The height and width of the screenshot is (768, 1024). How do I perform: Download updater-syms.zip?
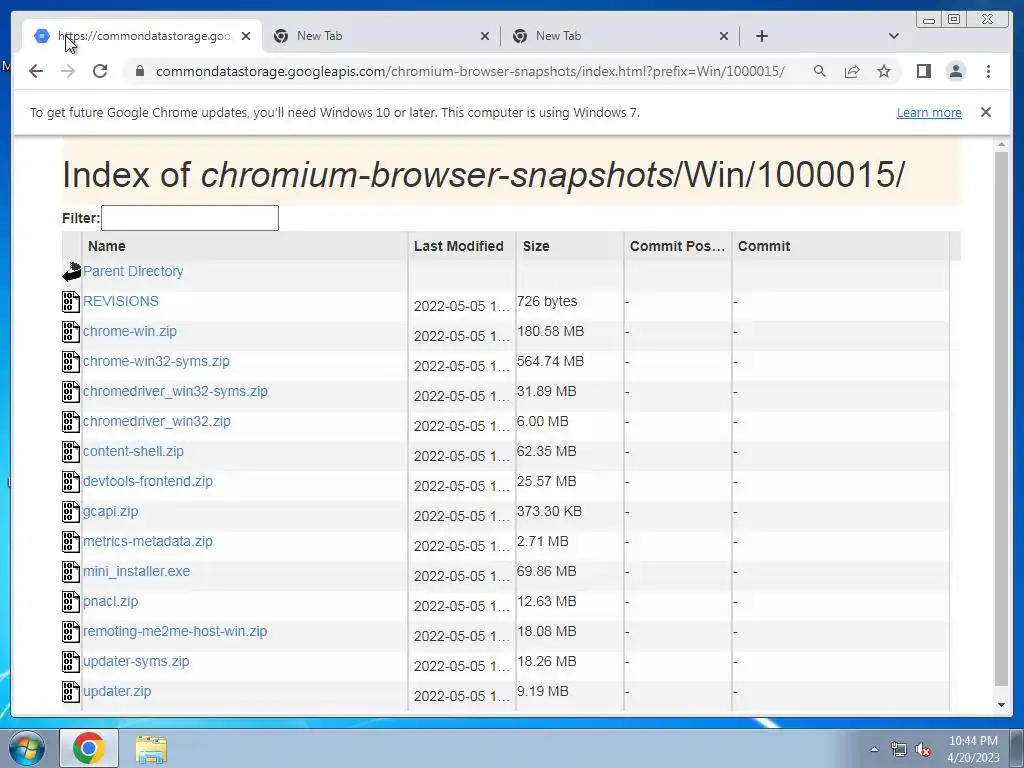click(136, 662)
